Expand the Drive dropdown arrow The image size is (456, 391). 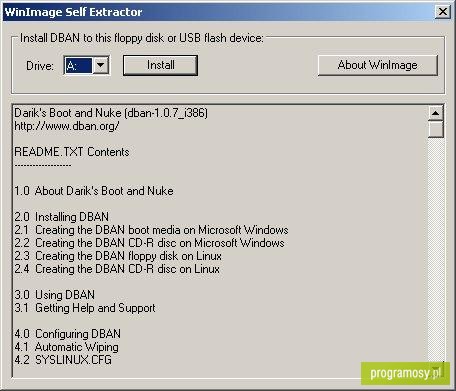click(101, 65)
